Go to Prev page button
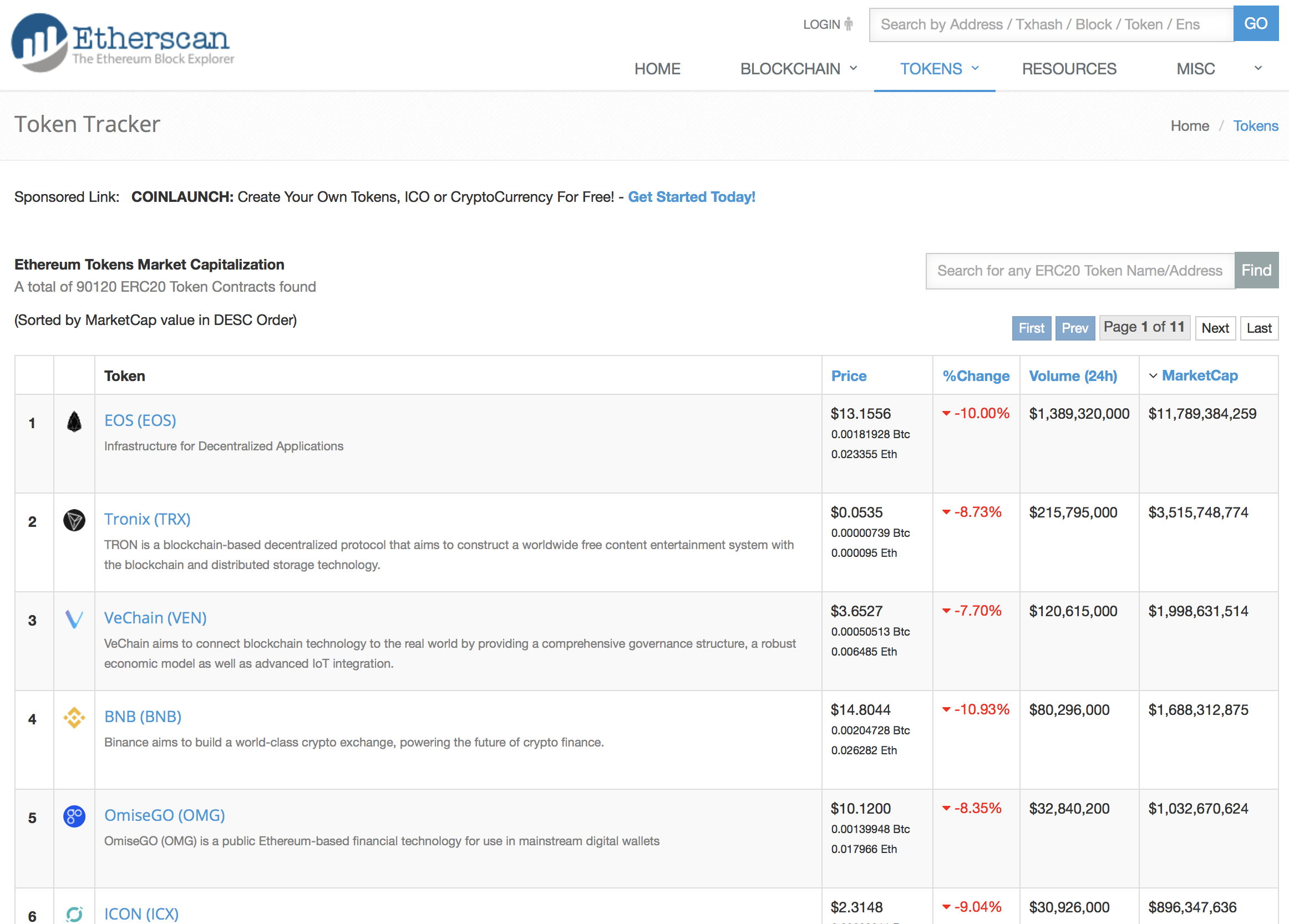The image size is (1289, 924). [1075, 328]
